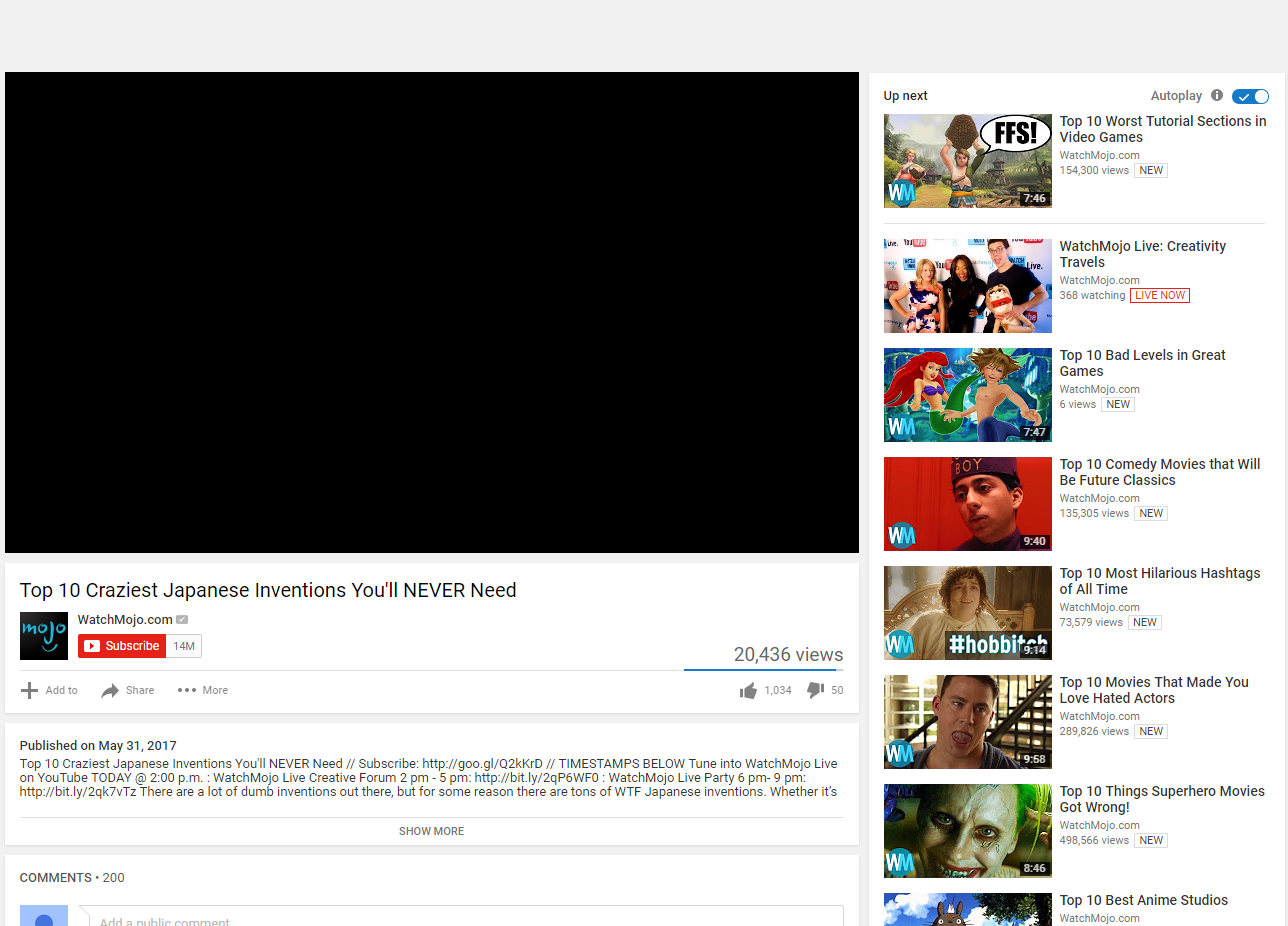Click the Autoplay info icon
This screenshot has width=1288, height=926.
[x=1217, y=96]
